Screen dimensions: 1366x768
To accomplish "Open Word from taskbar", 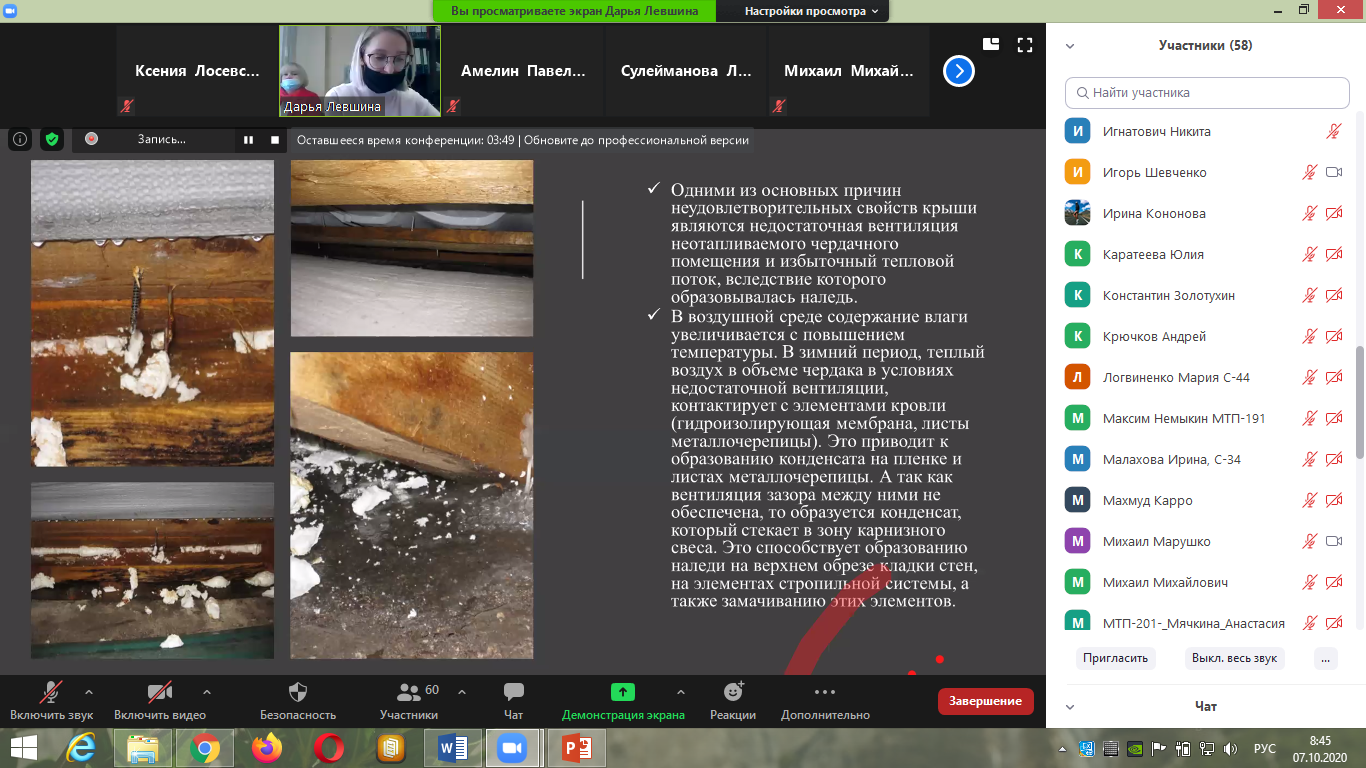I will pos(453,747).
